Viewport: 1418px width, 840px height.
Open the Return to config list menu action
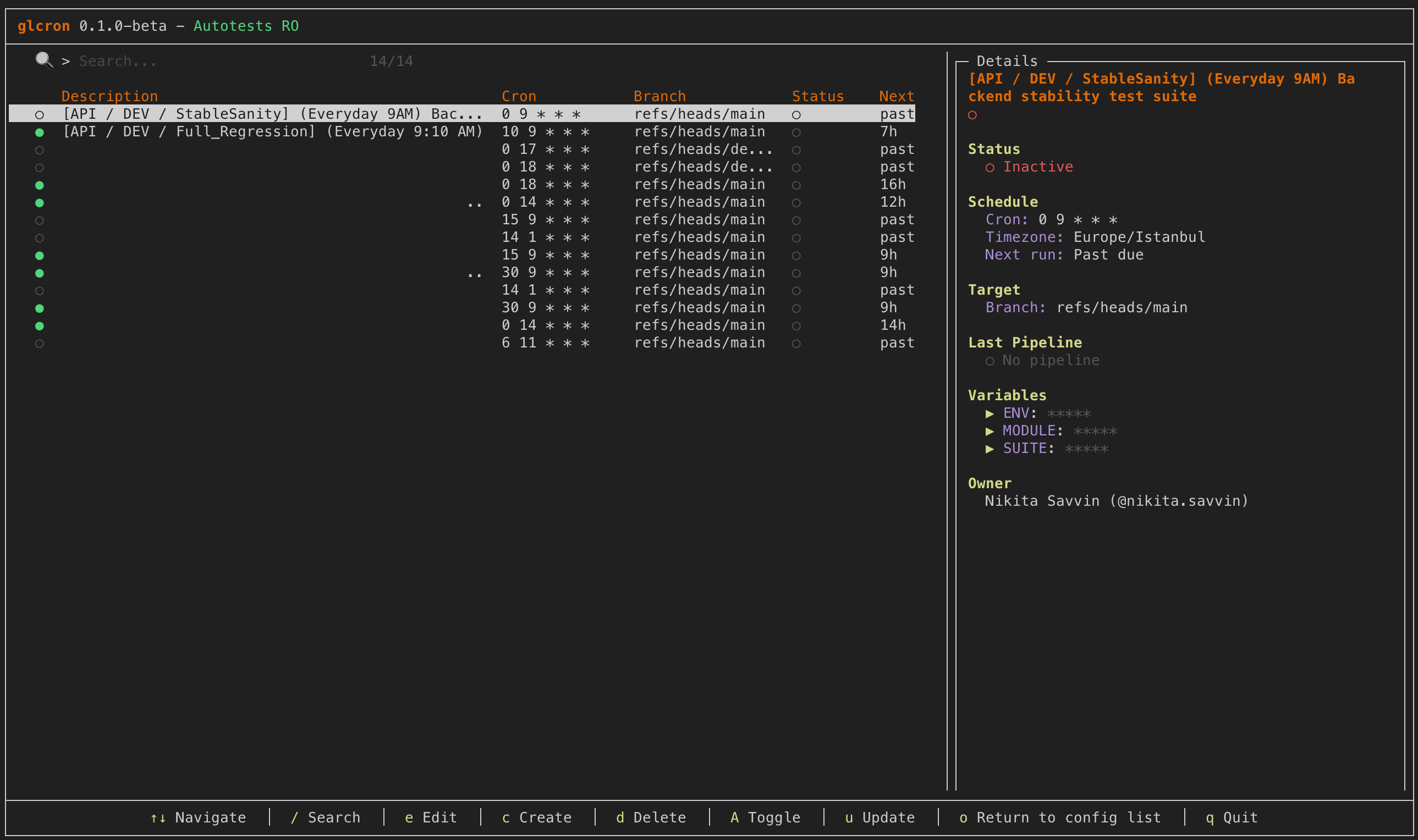[1060, 817]
